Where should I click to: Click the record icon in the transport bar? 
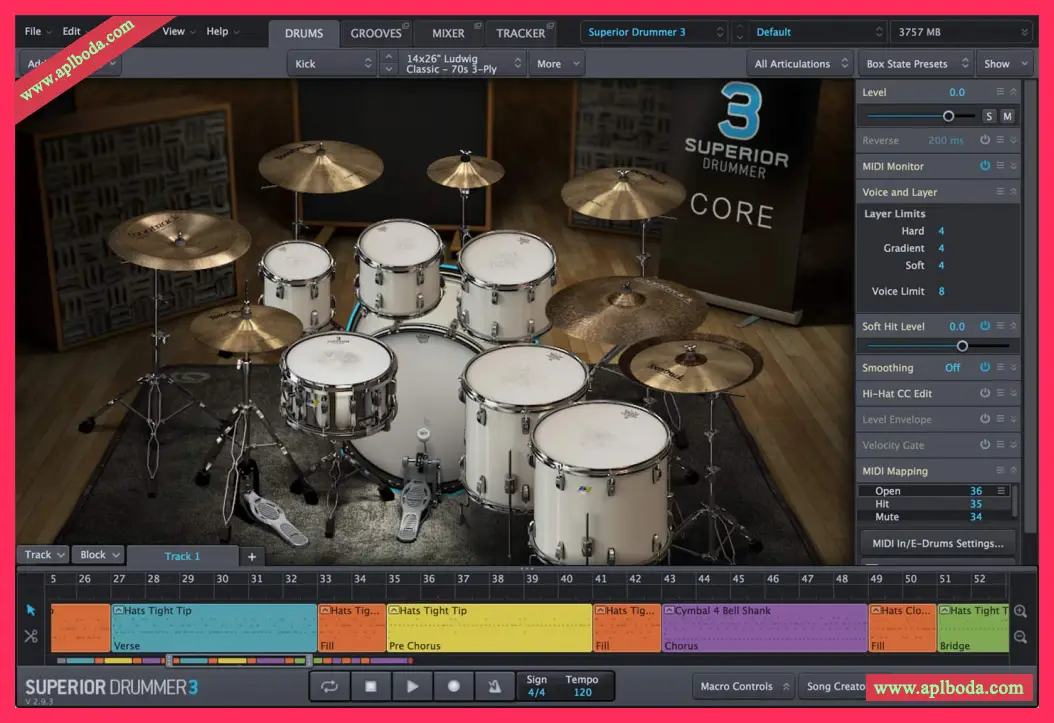452,686
